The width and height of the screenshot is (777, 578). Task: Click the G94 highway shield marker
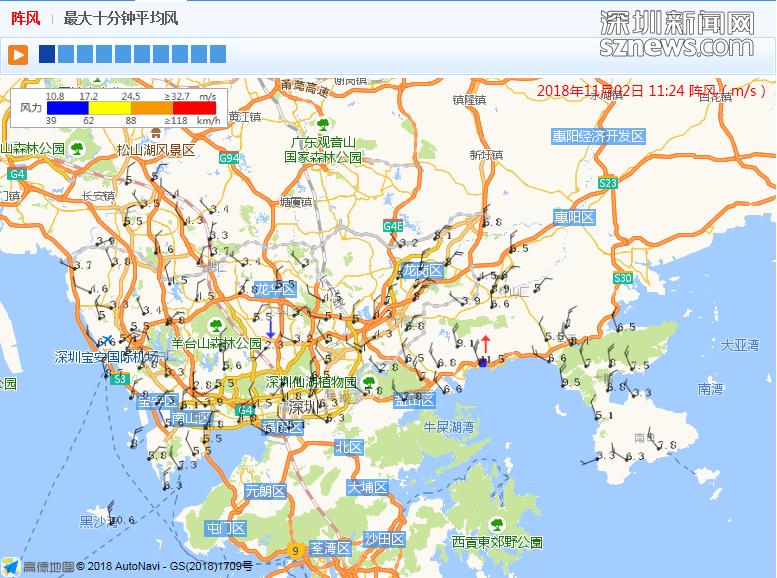coord(230,158)
